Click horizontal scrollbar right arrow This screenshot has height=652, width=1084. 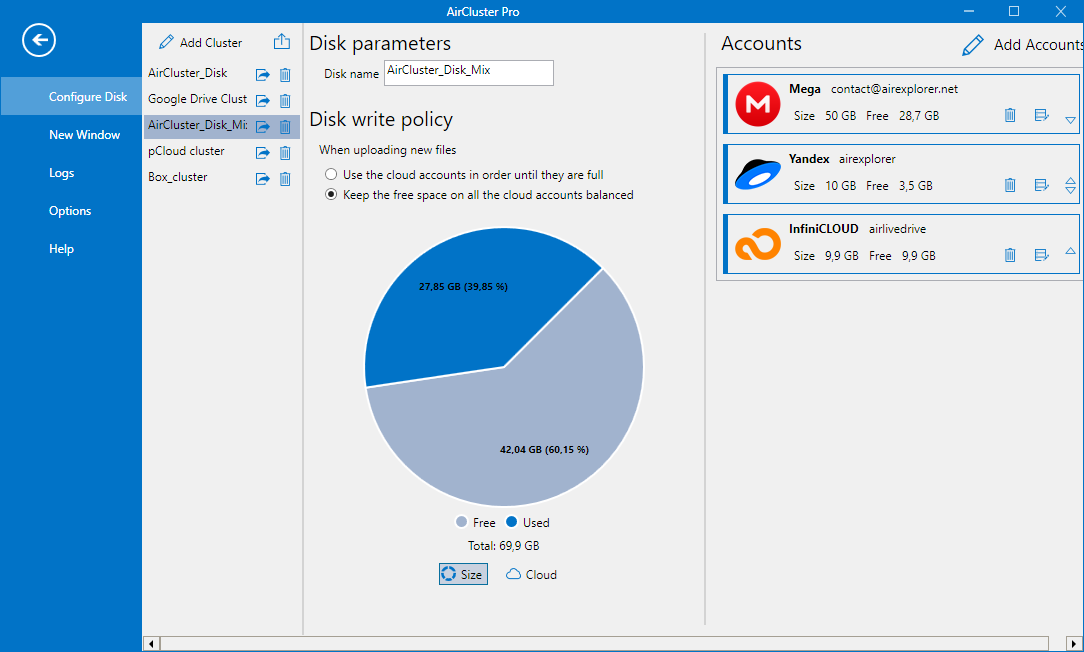click(1074, 644)
